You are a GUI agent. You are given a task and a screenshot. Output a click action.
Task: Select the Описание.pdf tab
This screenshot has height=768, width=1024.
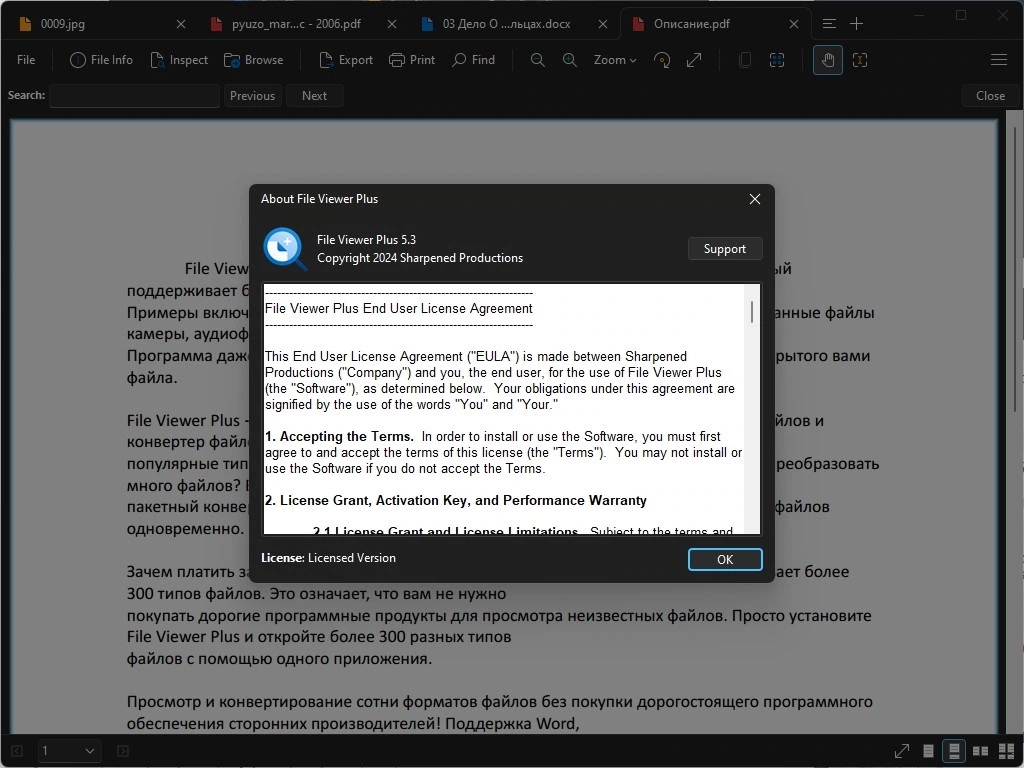692,24
